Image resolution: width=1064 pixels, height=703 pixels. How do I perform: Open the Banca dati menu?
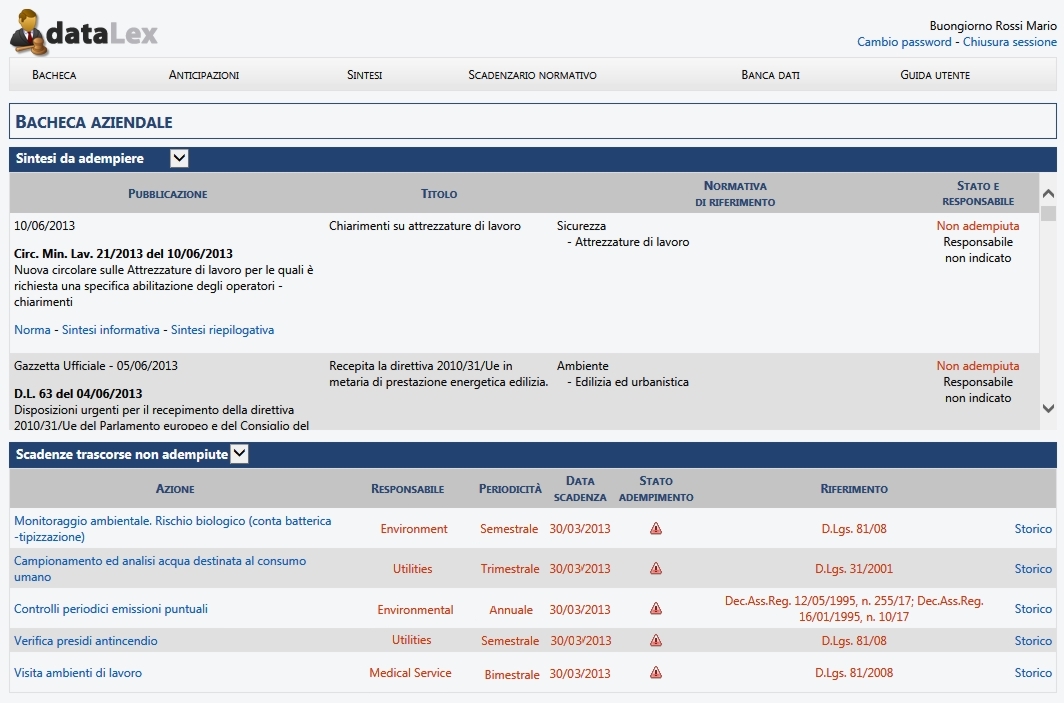(x=770, y=75)
